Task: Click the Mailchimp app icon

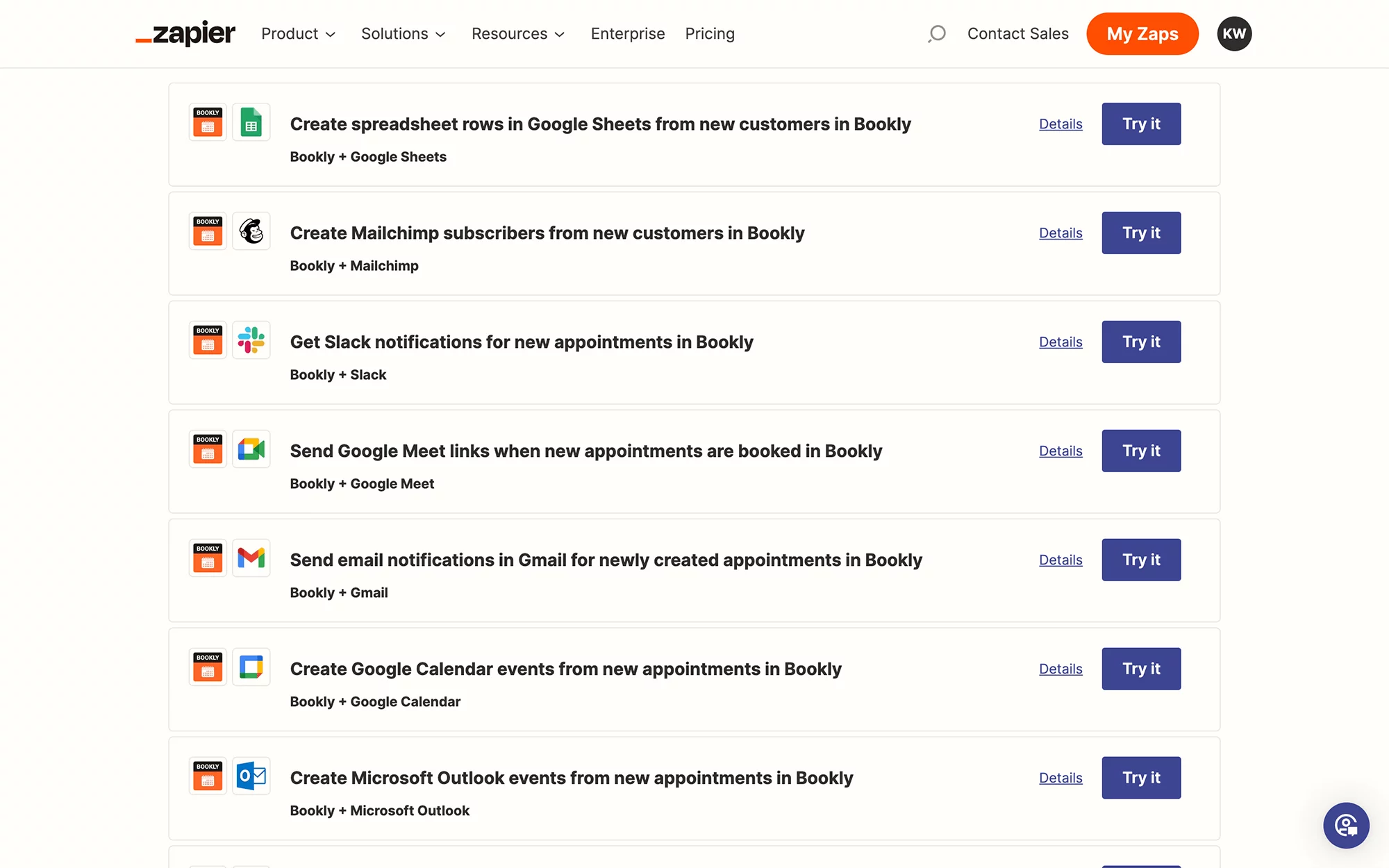Action: pyautogui.click(x=251, y=231)
